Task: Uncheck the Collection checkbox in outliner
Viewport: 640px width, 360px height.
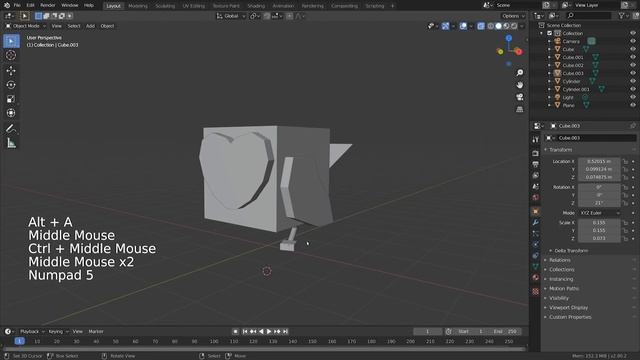Action: (x=549, y=33)
